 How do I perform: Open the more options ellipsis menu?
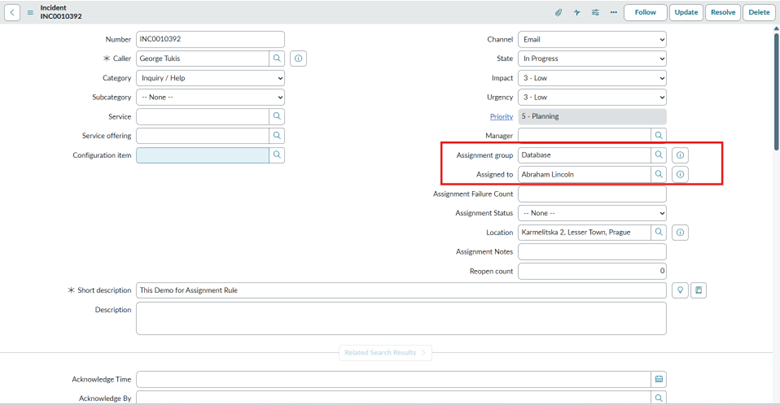coord(613,12)
